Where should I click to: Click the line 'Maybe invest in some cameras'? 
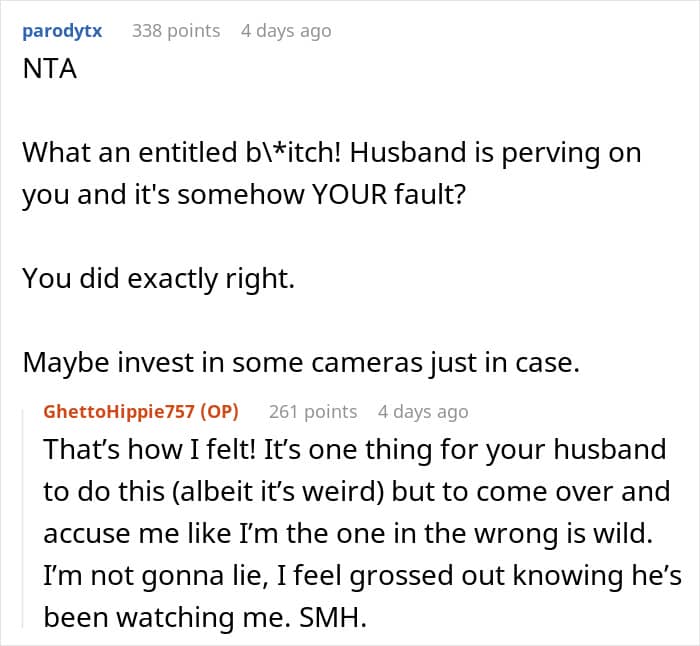(301, 362)
